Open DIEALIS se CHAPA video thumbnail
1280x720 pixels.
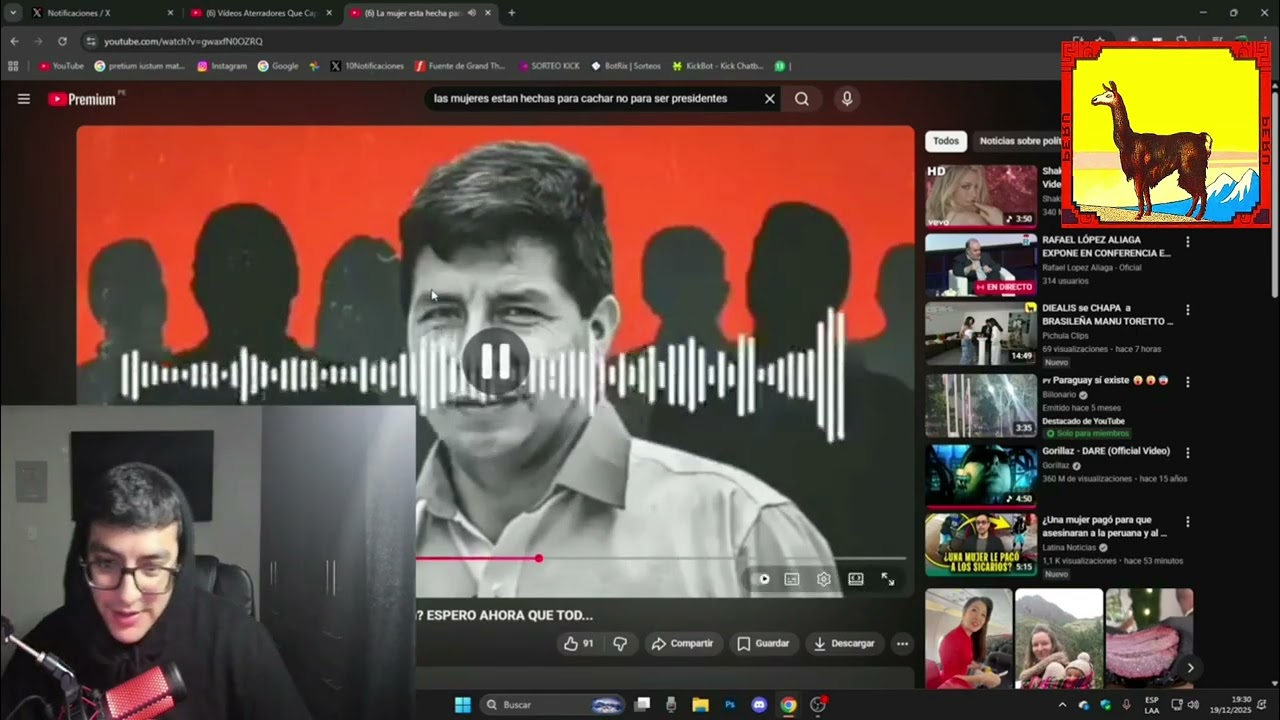coord(981,334)
